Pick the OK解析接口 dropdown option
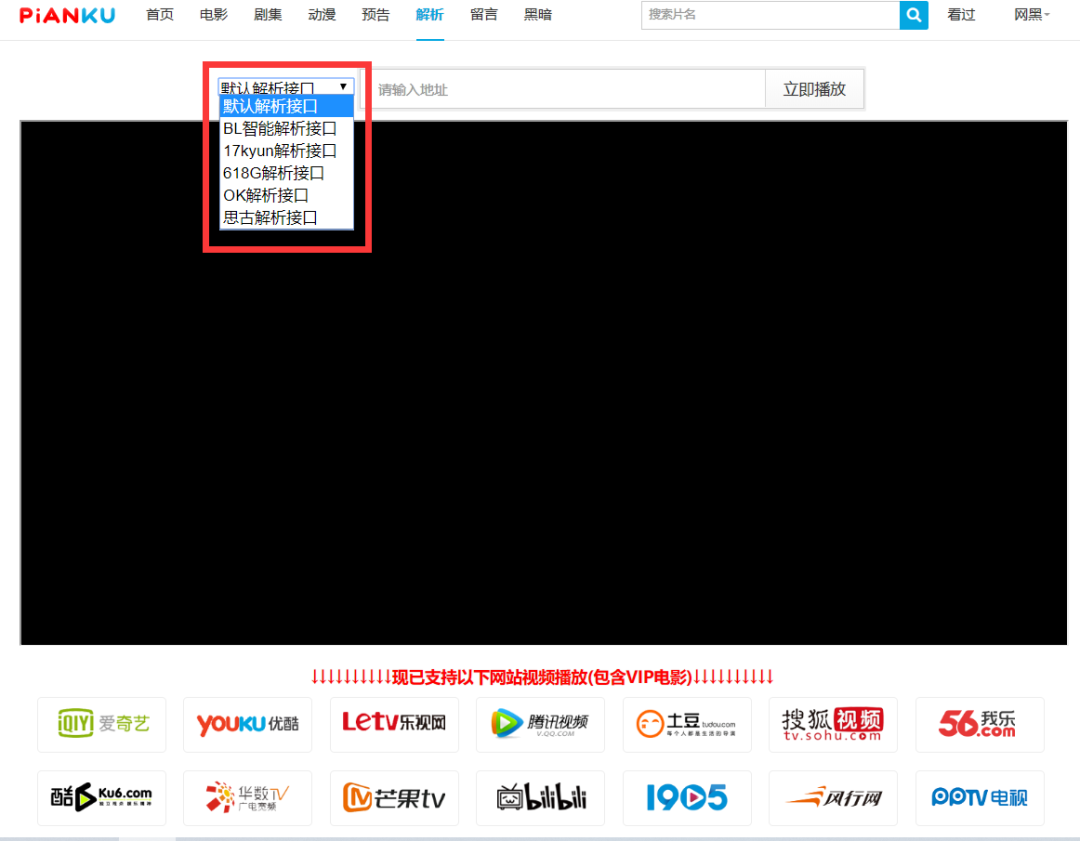The image size is (1080, 841). (x=266, y=195)
